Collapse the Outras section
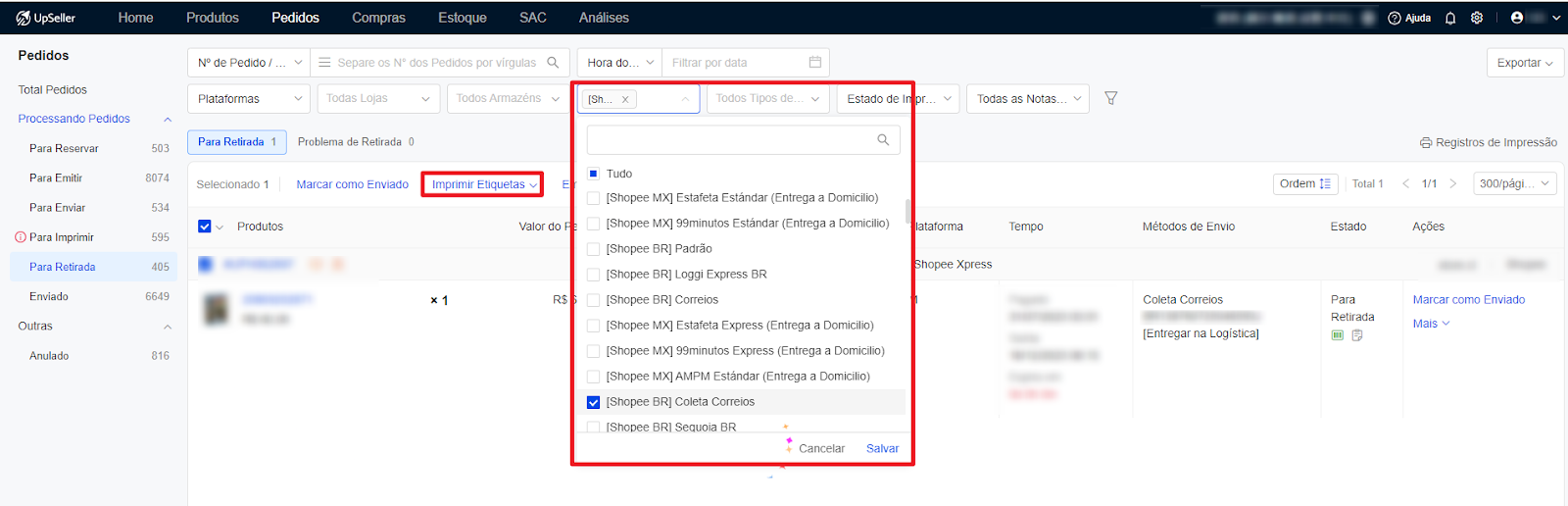 click(167, 327)
